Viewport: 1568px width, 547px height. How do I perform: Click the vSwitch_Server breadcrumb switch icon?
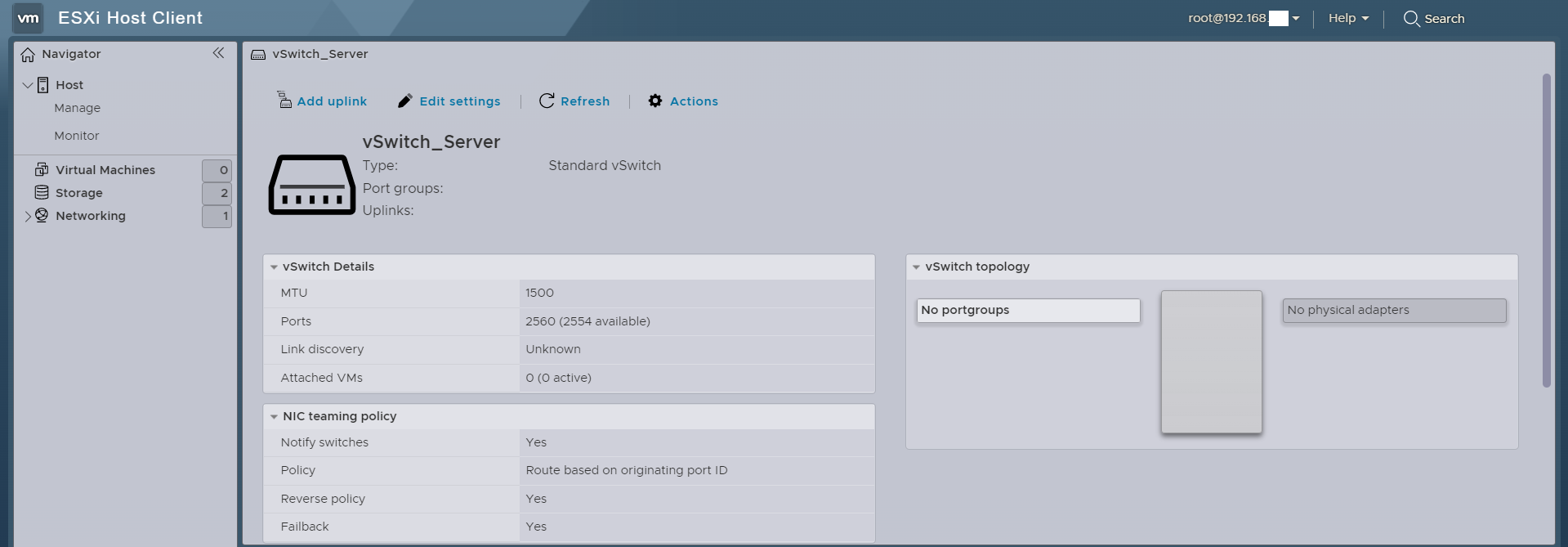click(258, 55)
